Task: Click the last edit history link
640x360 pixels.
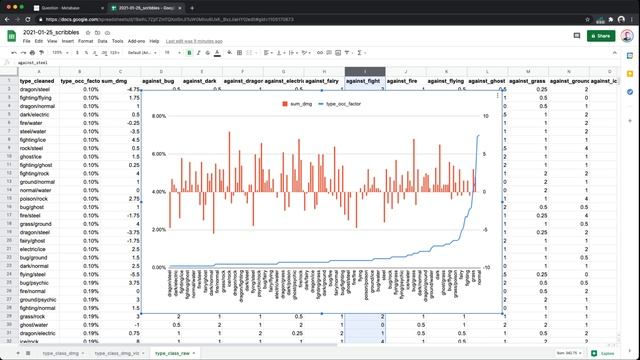Action: (194, 41)
